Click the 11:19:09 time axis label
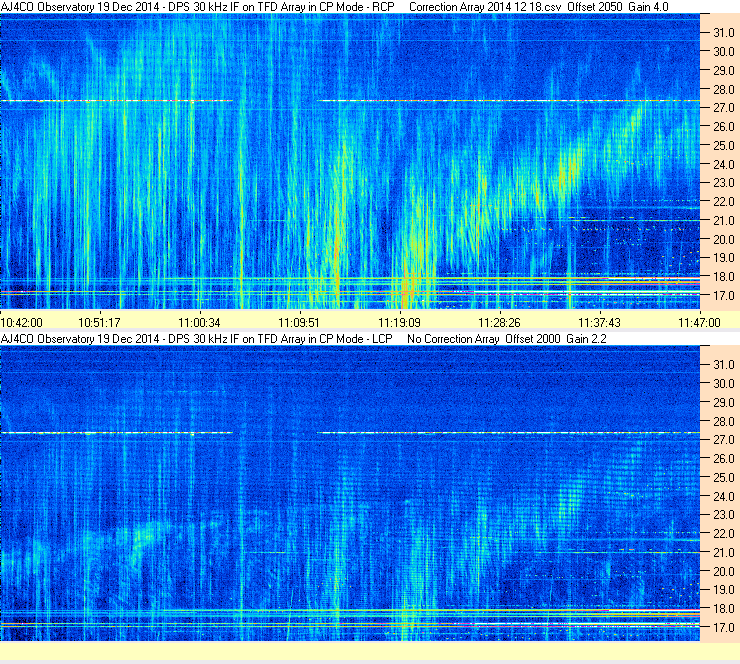The width and height of the screenshot is (740, 664). tap(399, 323)
